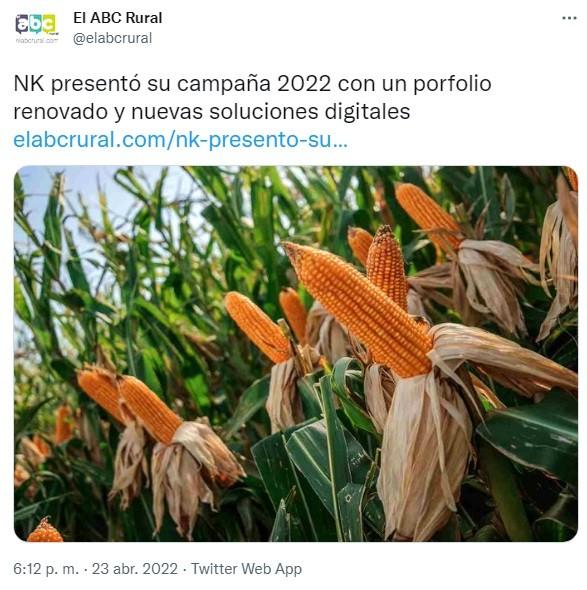The width and height of the screenshot is (587, 590).
Task: Click the elabcrural.com caption under the avatar logo
Action: tap(36, 41)
